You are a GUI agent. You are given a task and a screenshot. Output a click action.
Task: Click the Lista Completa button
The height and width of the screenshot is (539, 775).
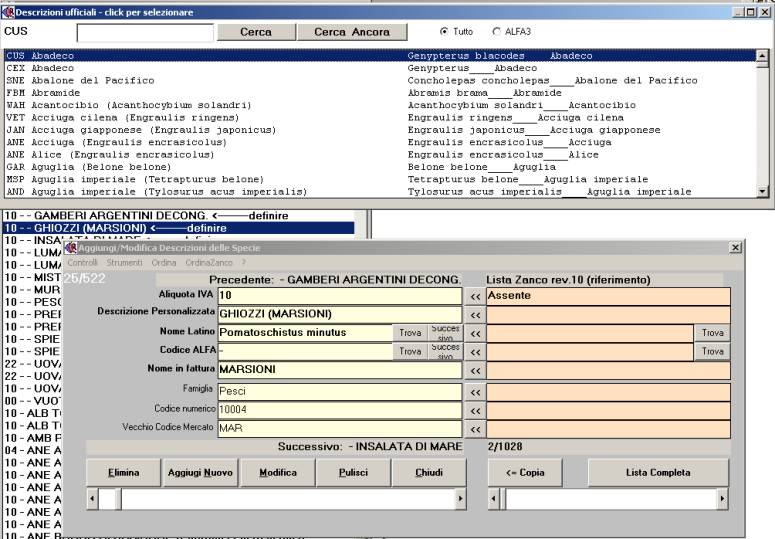tap(658, 473)
